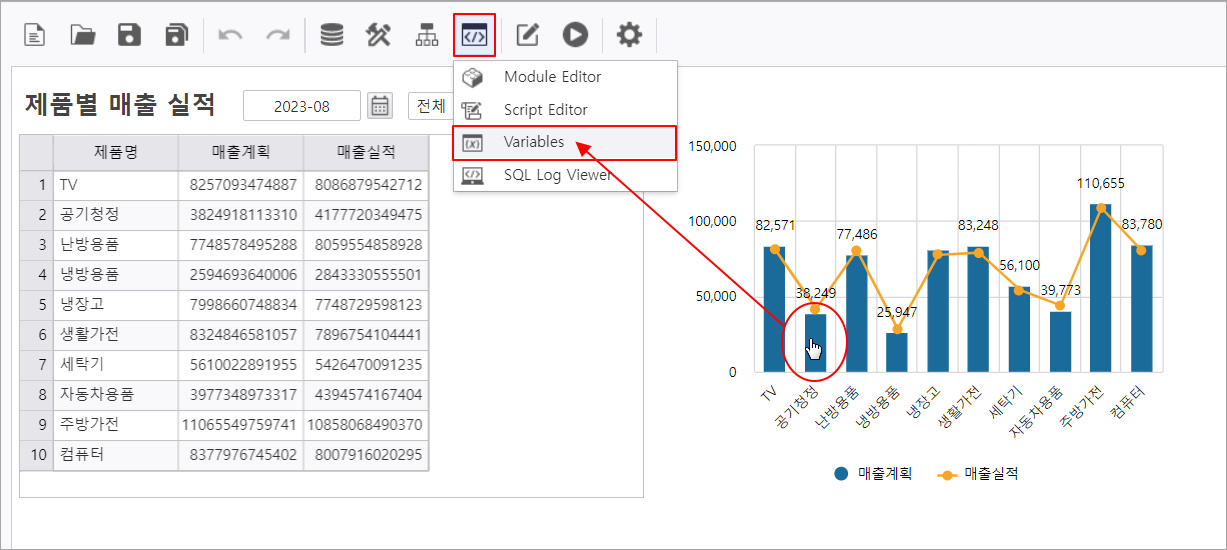This screenshot has width=1227, height=550.
Task: Click the hierarchy tree structure icon
Action: (x=427, y=35)
